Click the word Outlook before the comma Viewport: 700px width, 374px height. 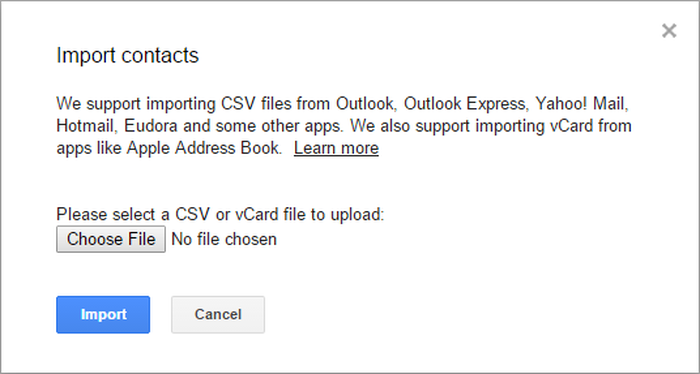365,104
